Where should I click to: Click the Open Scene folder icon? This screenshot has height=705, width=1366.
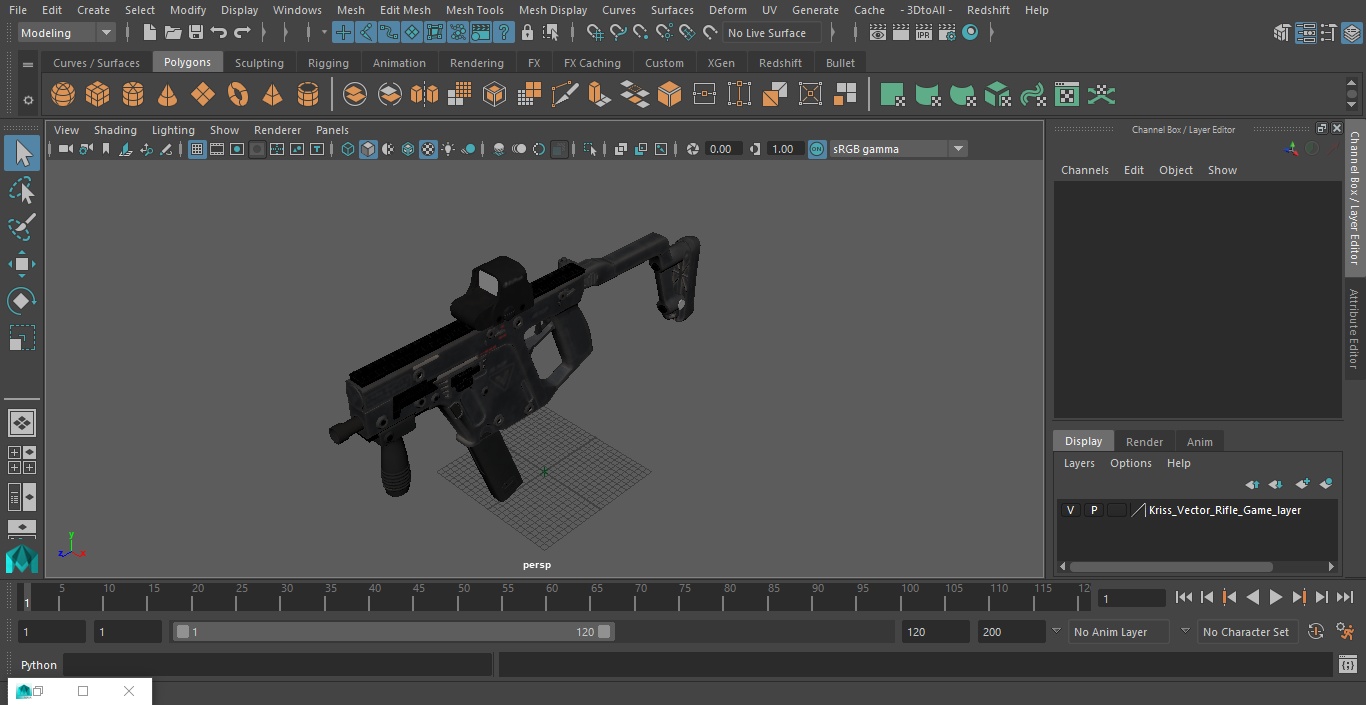pos(173,33)
